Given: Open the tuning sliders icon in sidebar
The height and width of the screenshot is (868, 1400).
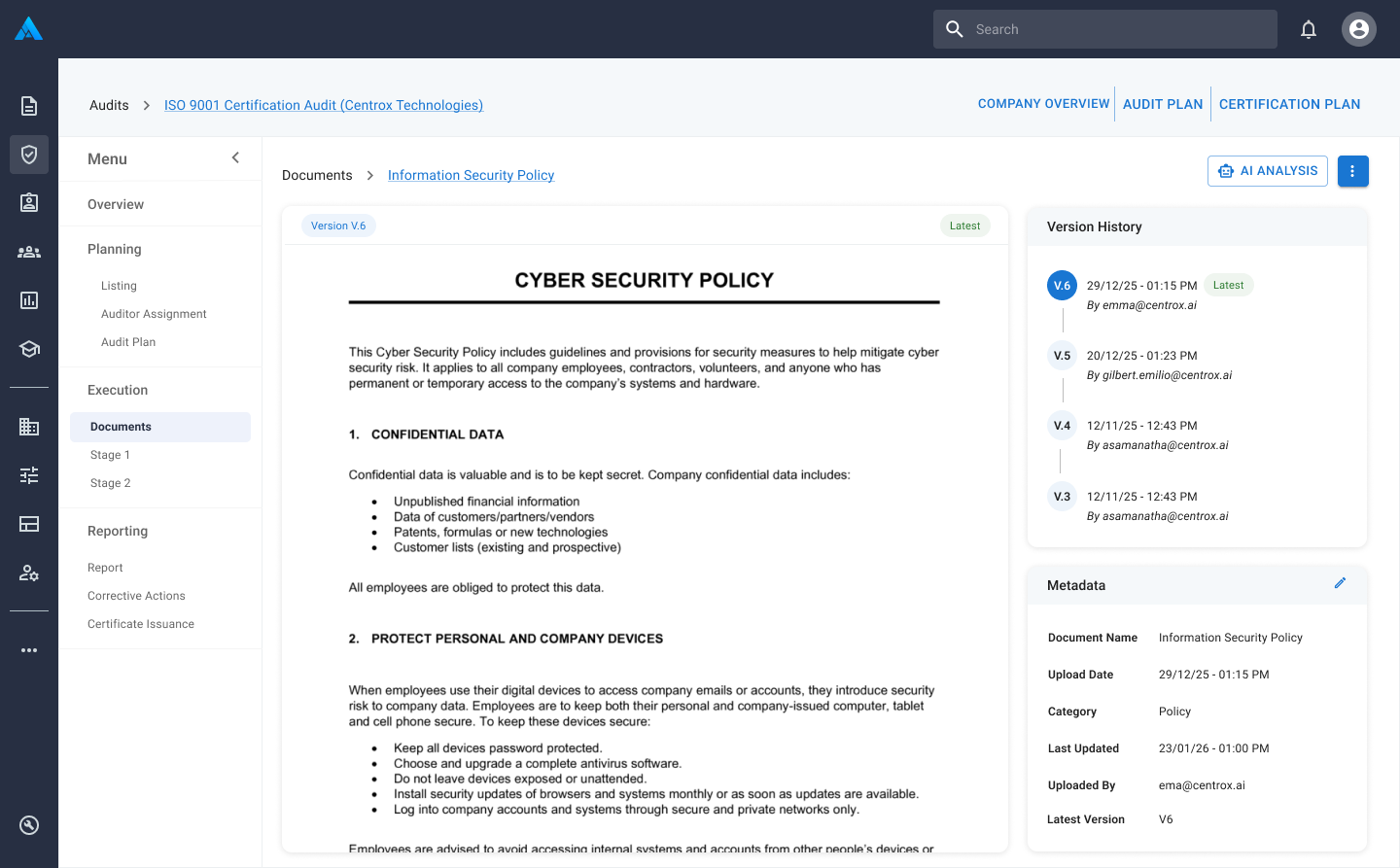Looking at the screenshot, I should [x=29, y=475].
